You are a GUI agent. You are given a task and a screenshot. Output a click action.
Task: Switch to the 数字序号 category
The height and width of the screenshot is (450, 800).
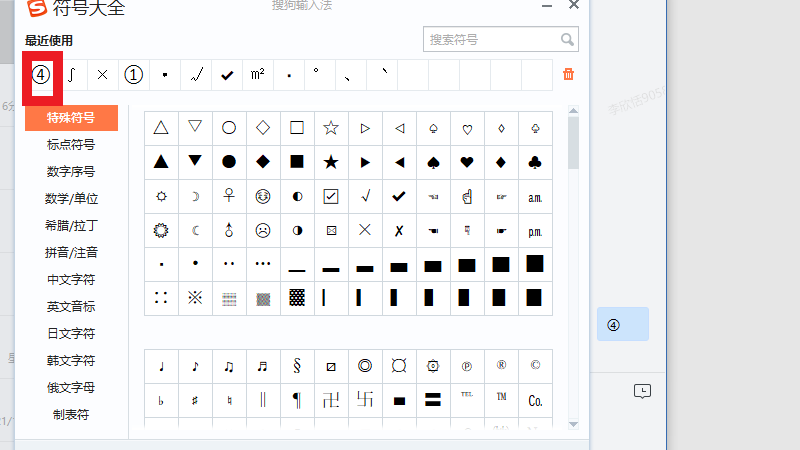[x=71, y=171]
